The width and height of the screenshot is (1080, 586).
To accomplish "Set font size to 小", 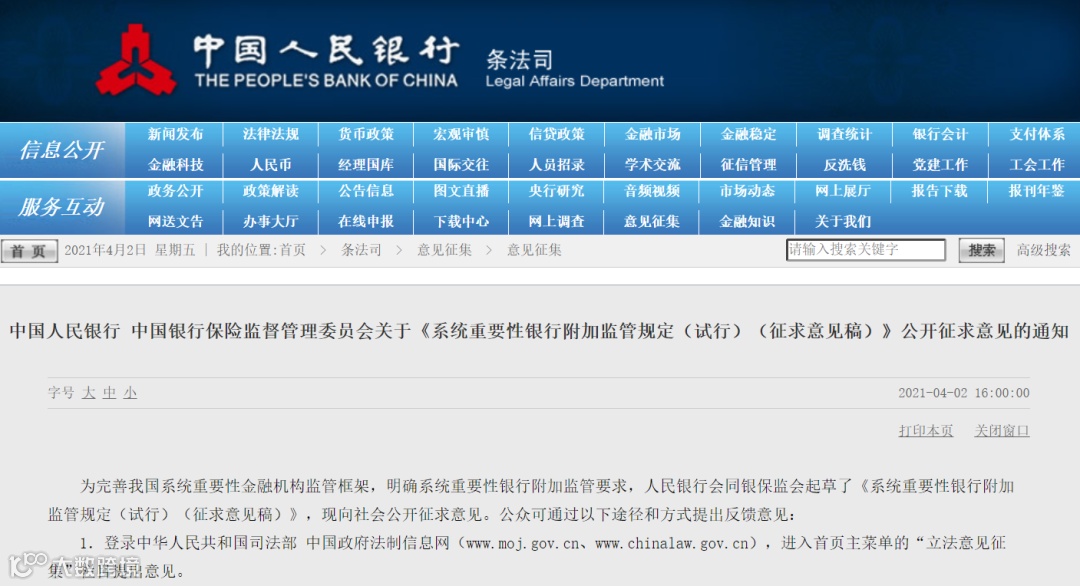I will pos(130,393).
